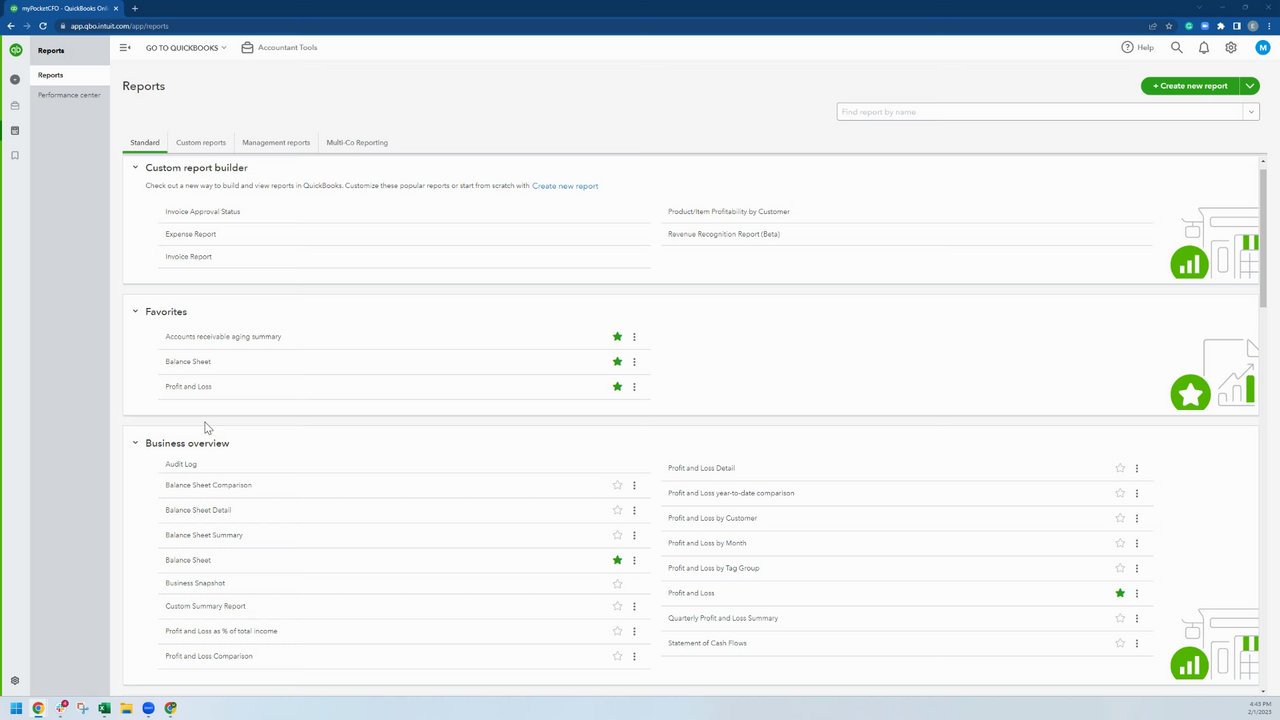Switch to the Standard tab
Image resolution: width=1280 pixels, height=720 pixels.
point(144,142)
